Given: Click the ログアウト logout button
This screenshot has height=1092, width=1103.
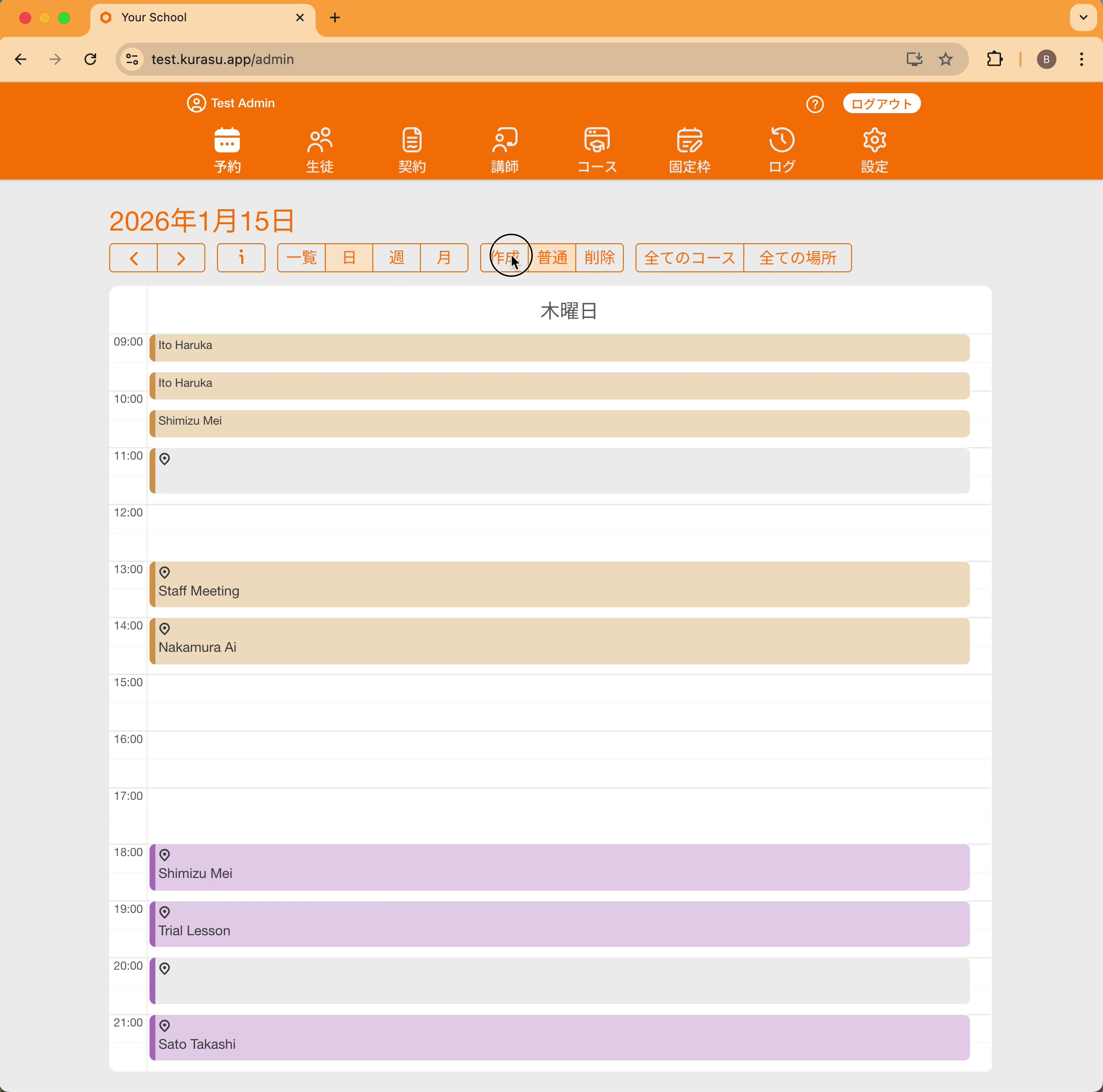Looking at the screenshot, I should [x=881, y=104].
